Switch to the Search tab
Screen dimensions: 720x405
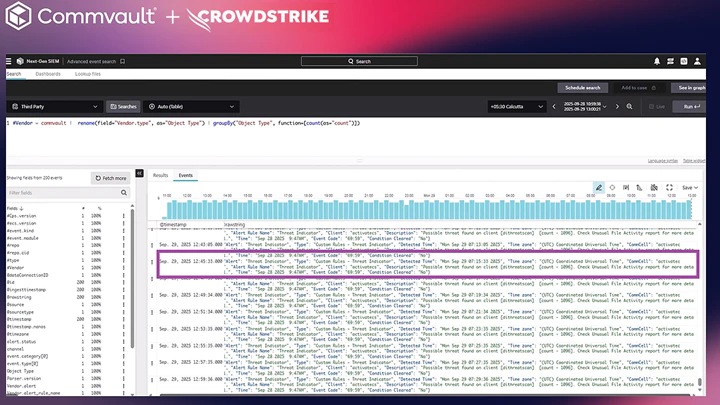pos(14,74)
